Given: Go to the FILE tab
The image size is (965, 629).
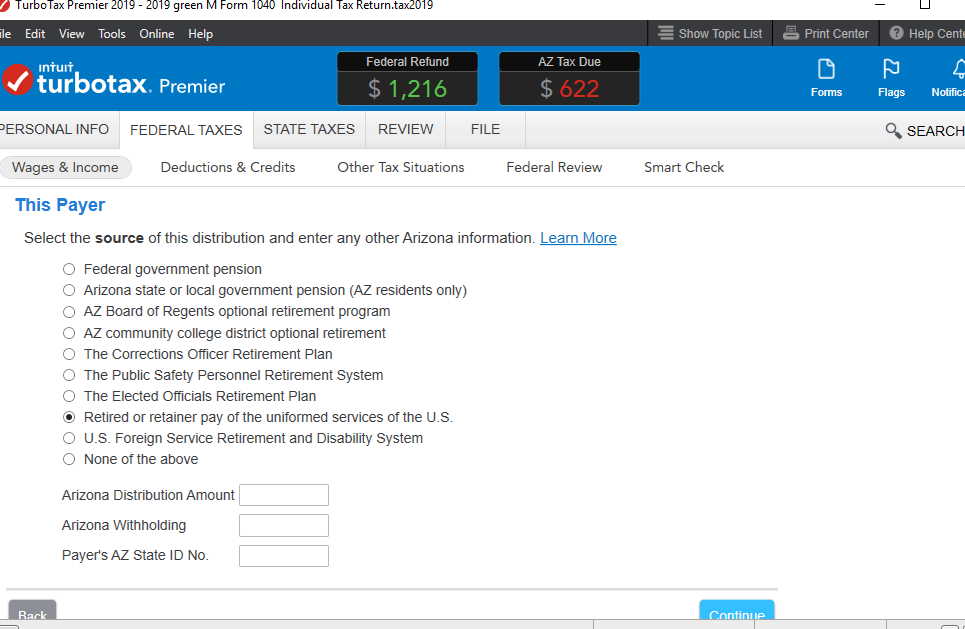Looking at the screenshot, I should (x=485, y=129).
